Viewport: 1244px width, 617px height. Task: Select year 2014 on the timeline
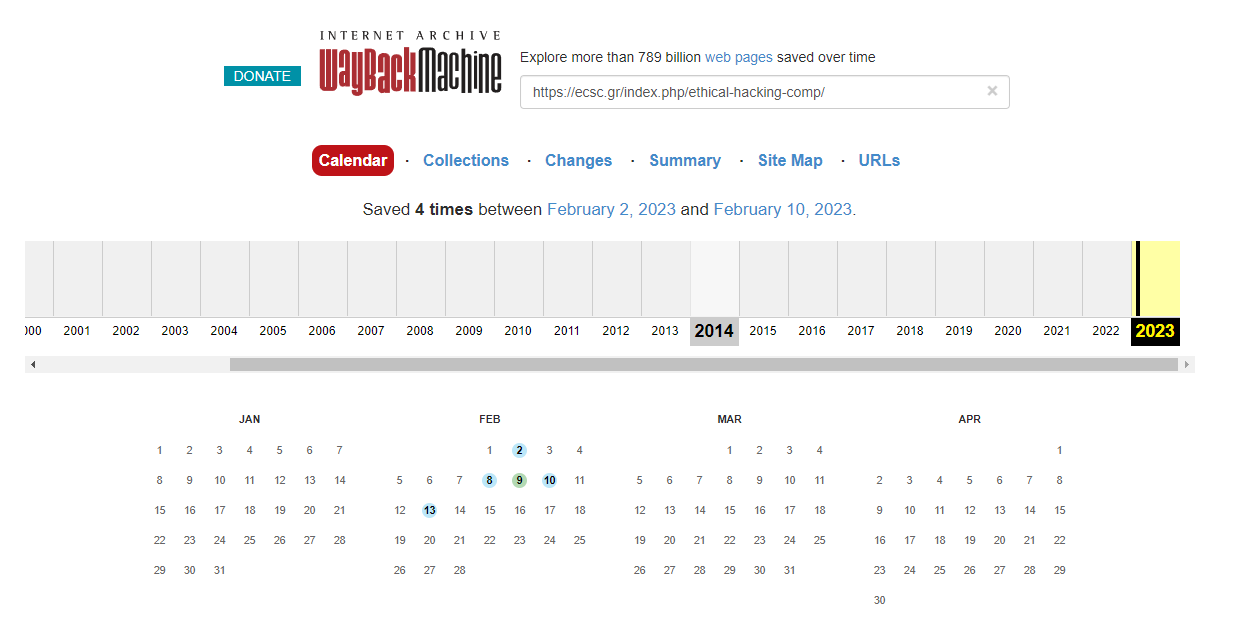714,330
